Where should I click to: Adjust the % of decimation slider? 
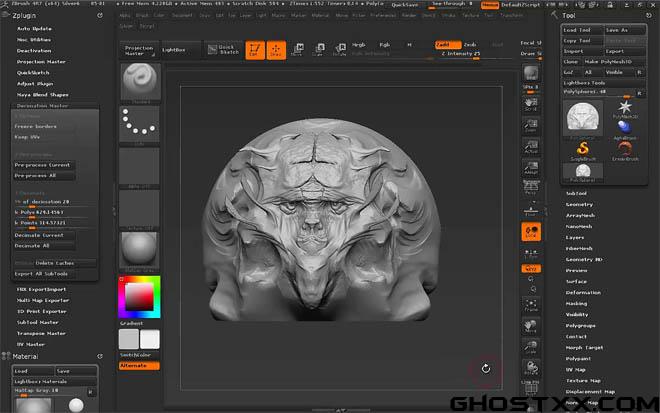[x=51, y=203]
